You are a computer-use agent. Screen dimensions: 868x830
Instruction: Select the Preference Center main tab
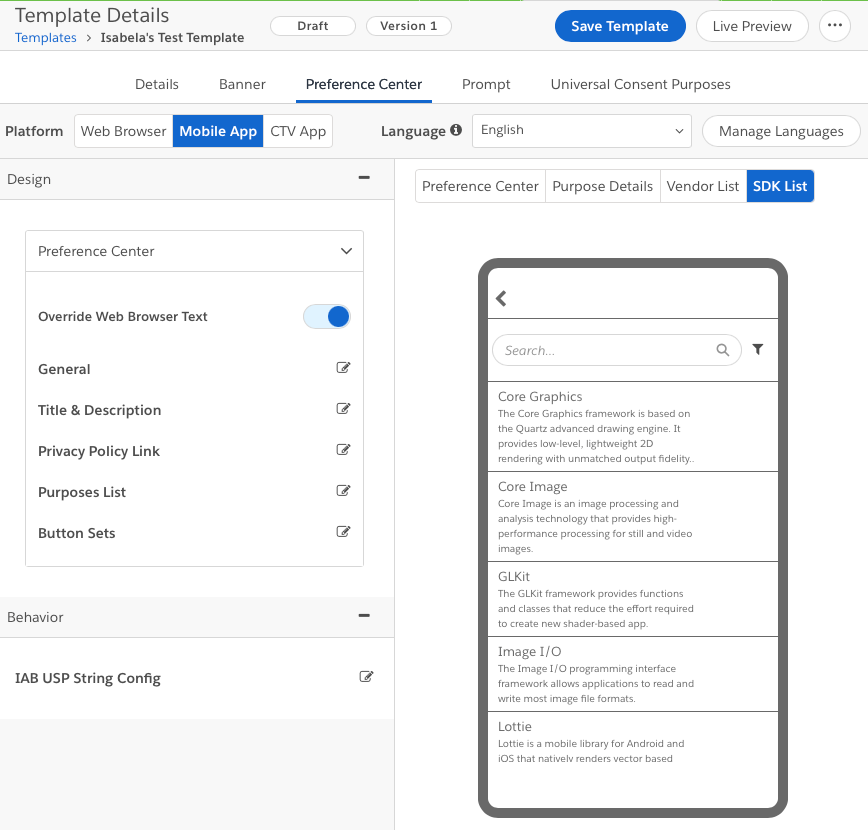coord(364,84)
